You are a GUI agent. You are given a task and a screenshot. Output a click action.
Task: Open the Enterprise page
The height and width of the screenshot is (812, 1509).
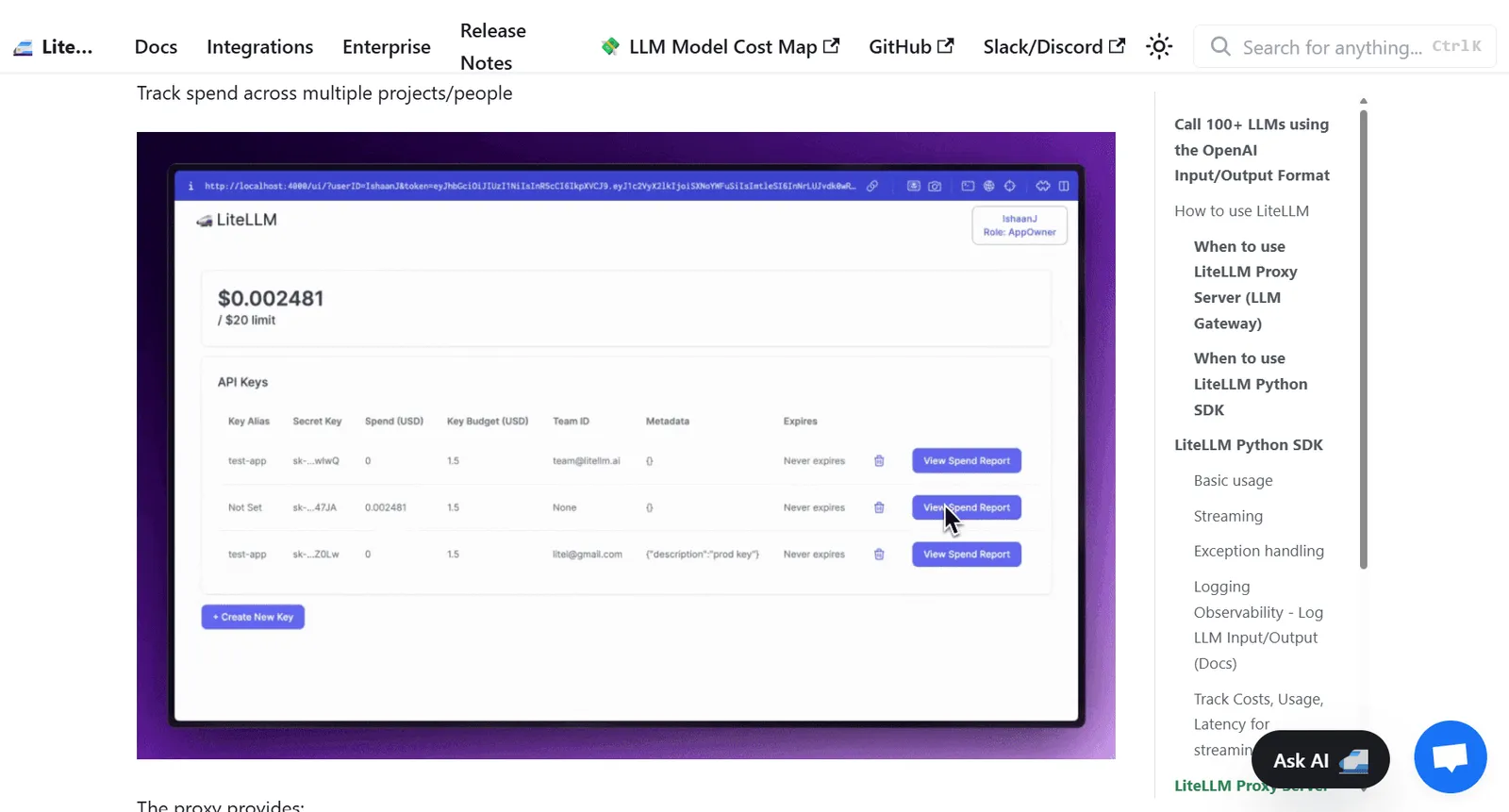click(x=387, y=47)
